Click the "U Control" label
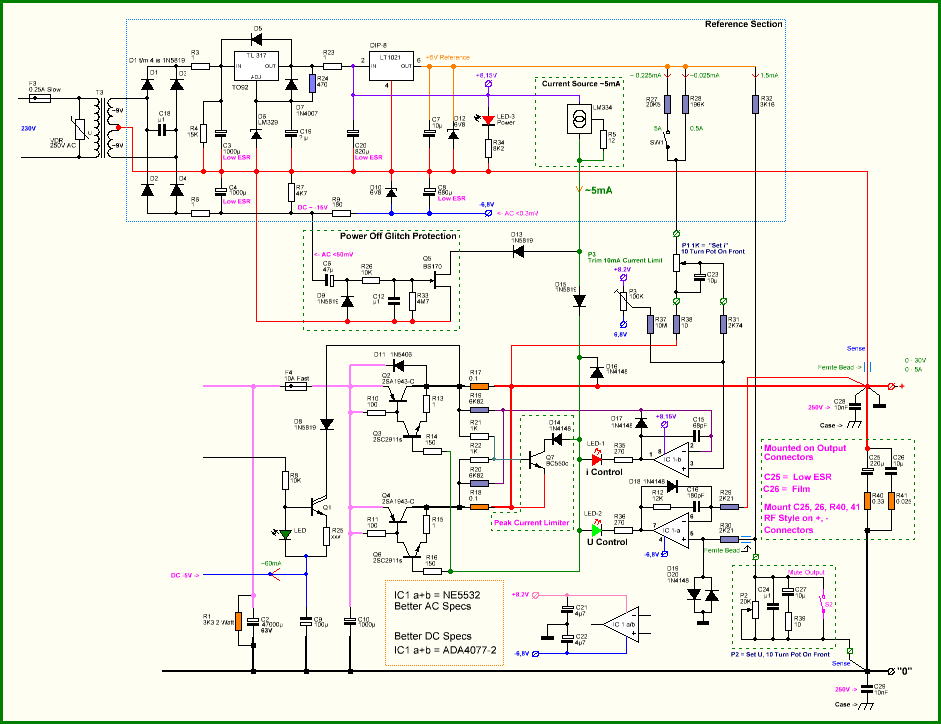The image size is (941, 724). pos(607,542)
